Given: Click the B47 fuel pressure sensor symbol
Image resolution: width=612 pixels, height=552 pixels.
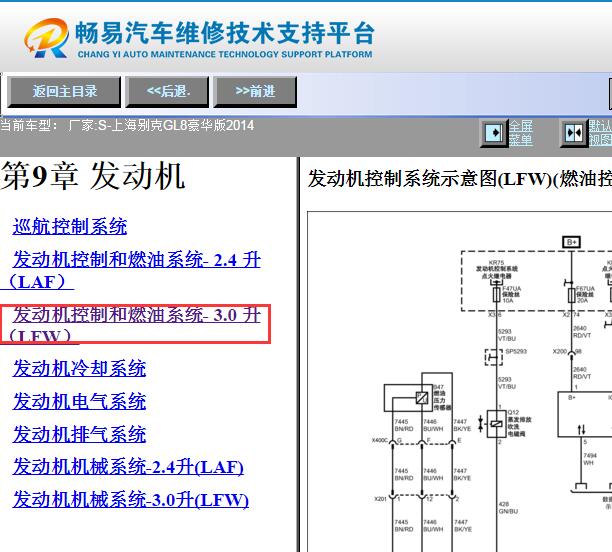Looking at the screenshot, I should pos(422,398).
